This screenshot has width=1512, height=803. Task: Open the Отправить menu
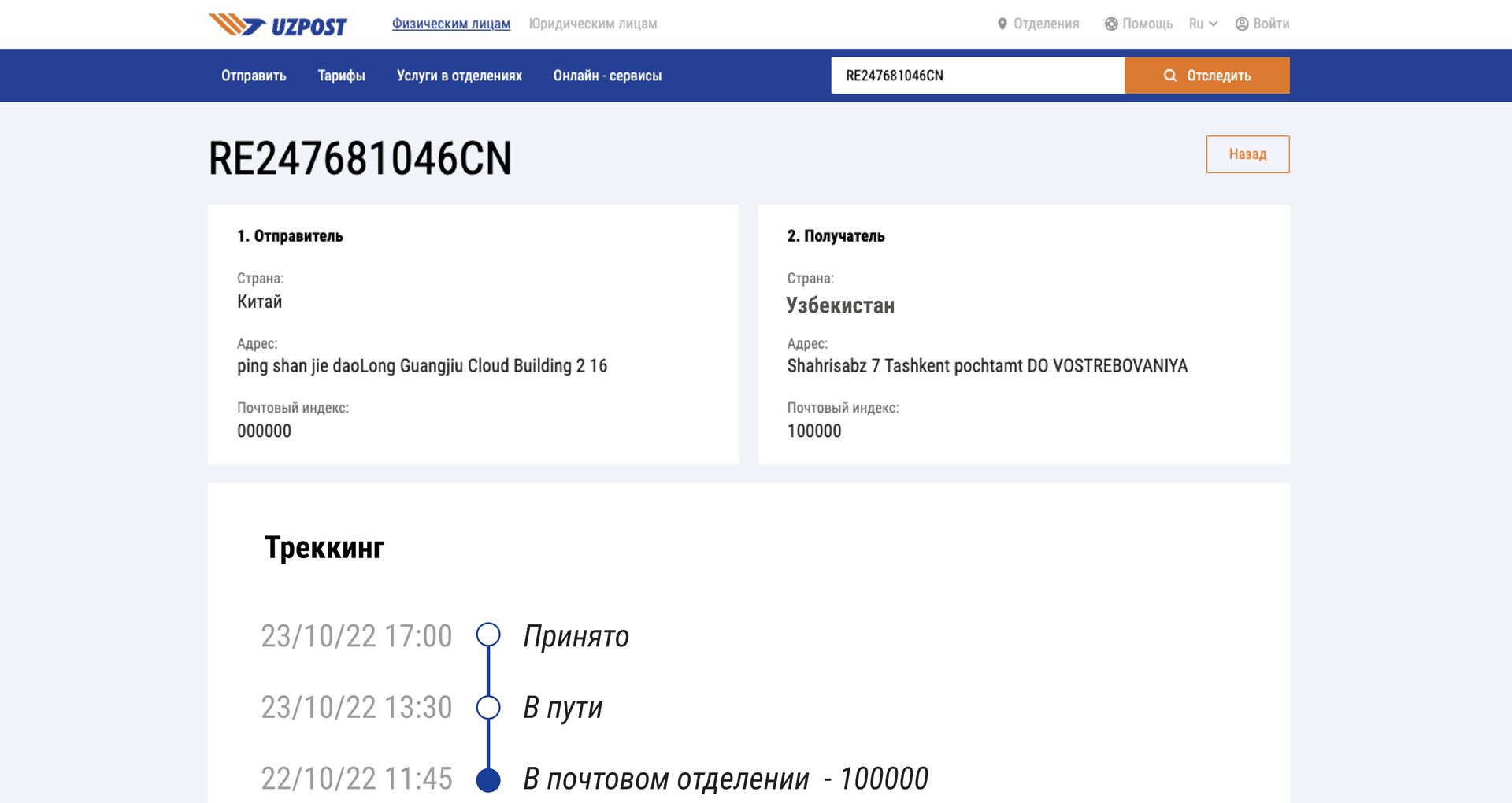(x=254, y=76)
